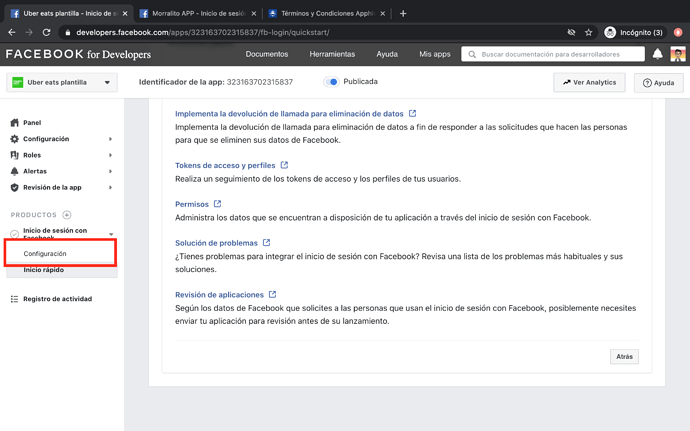Screen dimensions: 690x431
Task: Open the Documentos menu
Action: [x=267, y=54]
